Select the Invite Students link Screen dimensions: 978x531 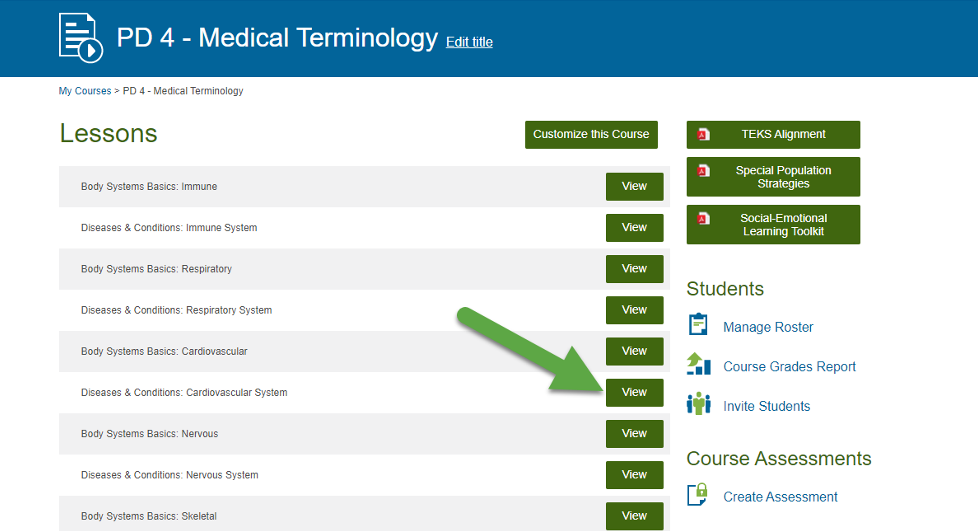pos(766,406)
